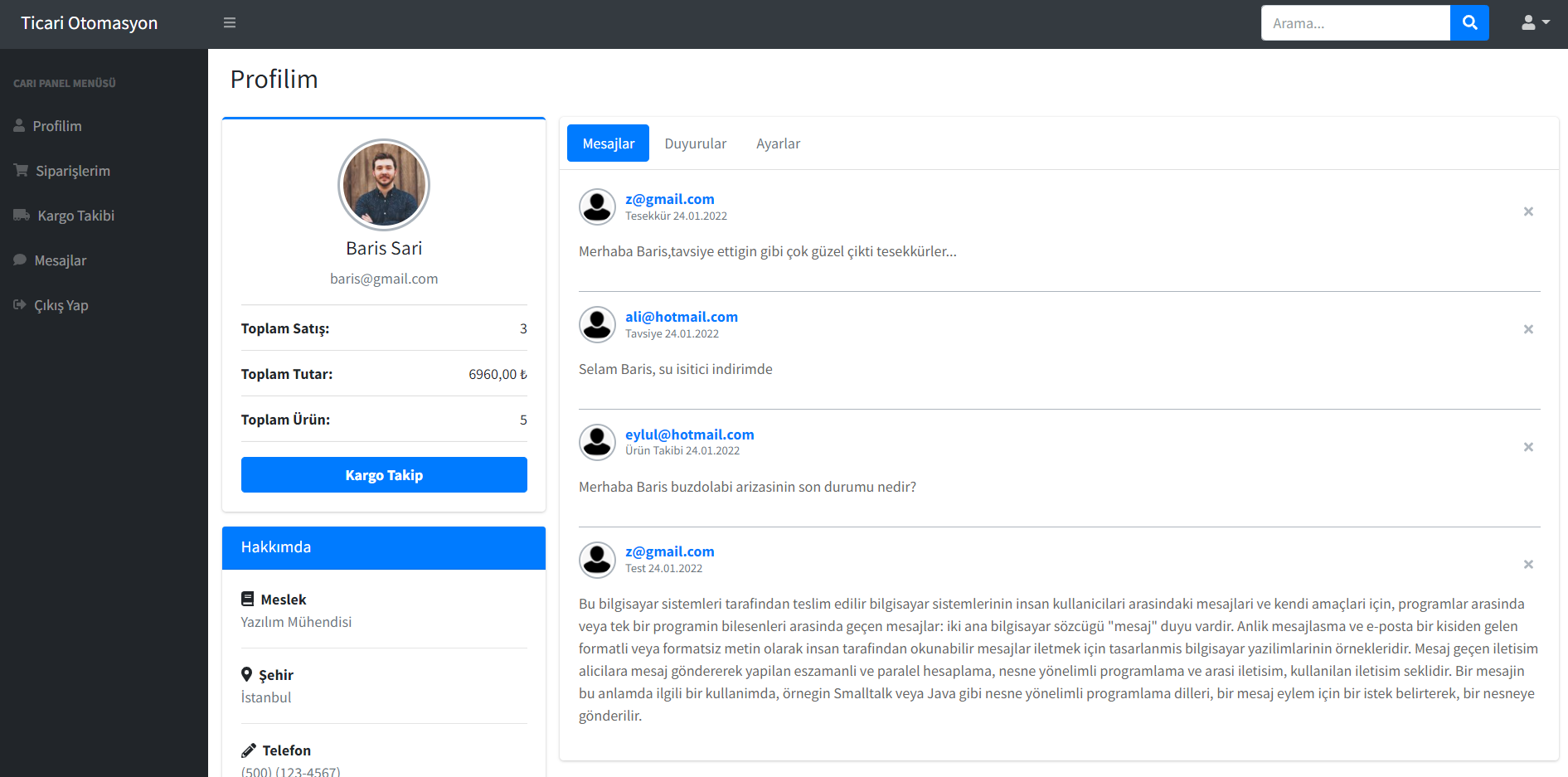Image resolution: width=1568 pixels, height=777 pixels.
Task: Click the location pin icon next to Şehir
Action: tap(247, 674)
